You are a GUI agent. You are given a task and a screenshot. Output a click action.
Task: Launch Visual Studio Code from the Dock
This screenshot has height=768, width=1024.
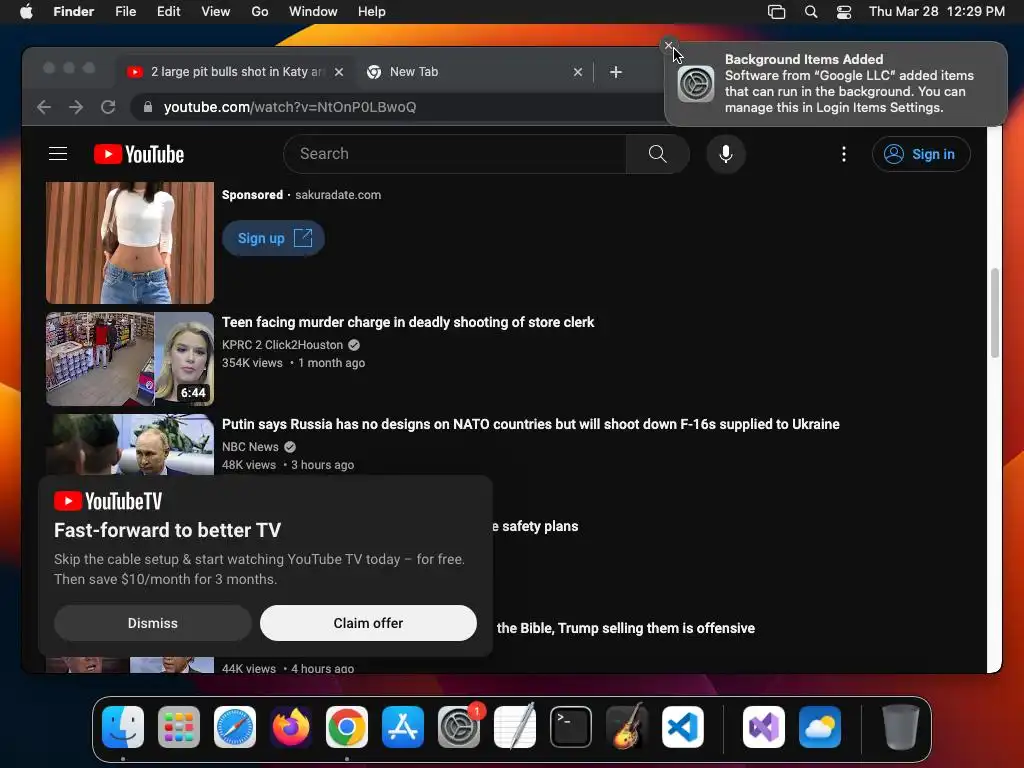tap(683, 727)
